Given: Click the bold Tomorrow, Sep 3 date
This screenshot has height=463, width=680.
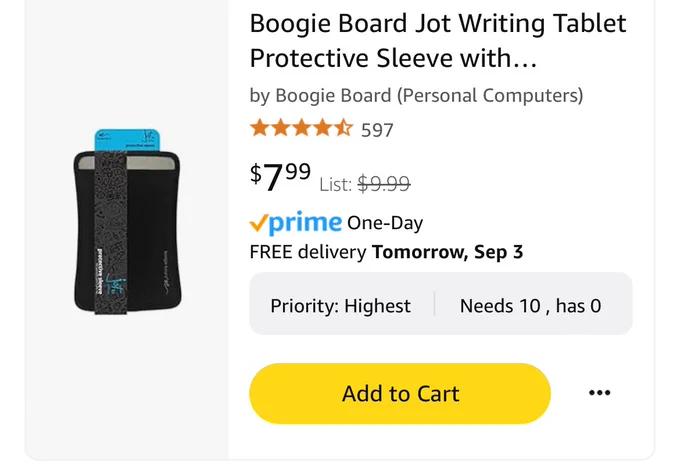Looking at the screenshot, I should point(448,252).
